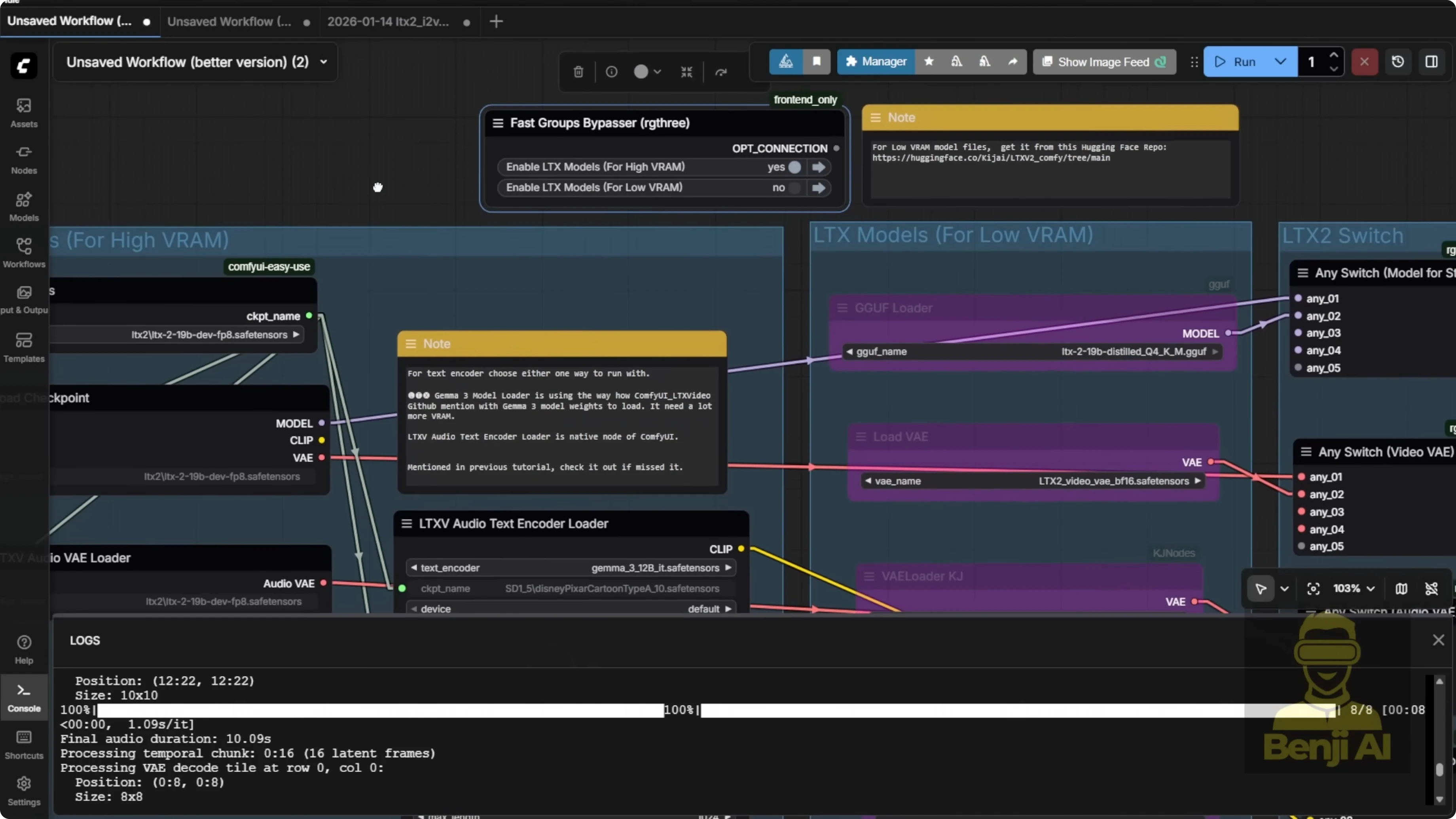Click the queue history clock icon
The width and height of the screenshot is (1456, 819).
point(1397,62)
